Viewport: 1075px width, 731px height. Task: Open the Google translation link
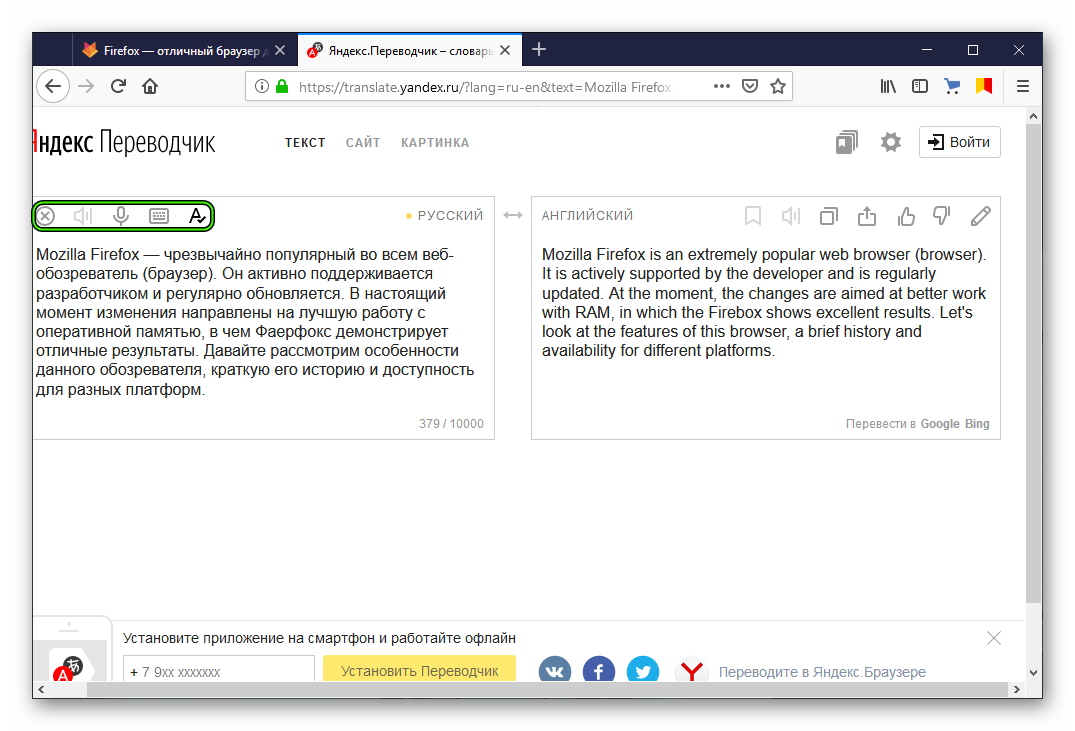pos(940,424)
